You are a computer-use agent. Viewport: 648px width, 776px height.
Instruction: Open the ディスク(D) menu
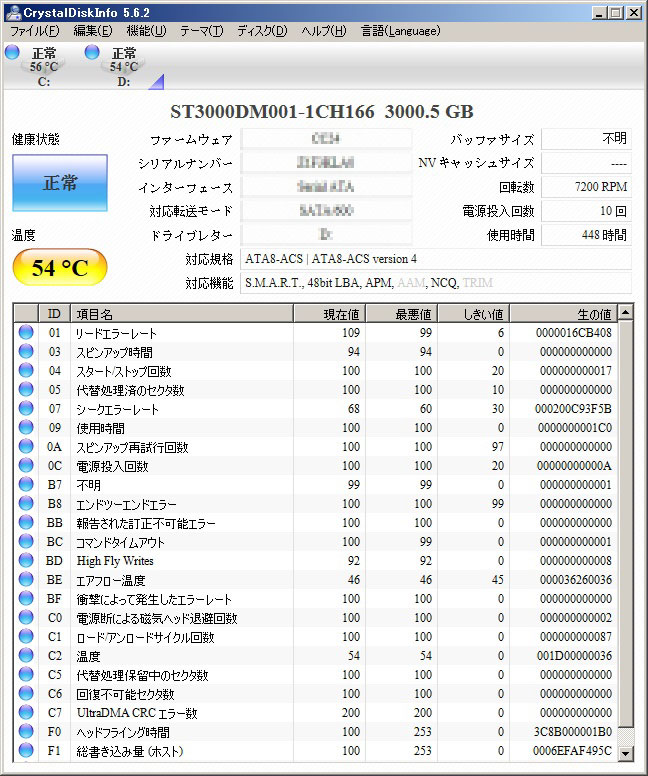[x=262, y=31]
